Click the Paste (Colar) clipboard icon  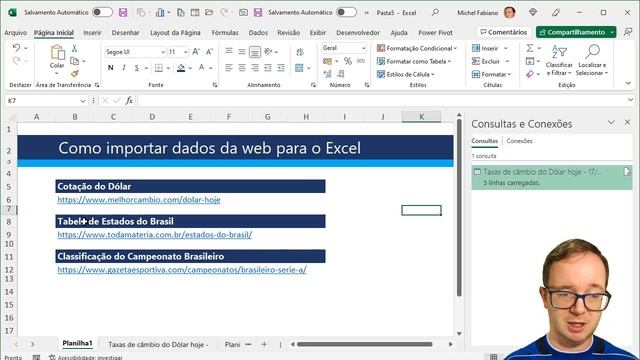point(57,53)
